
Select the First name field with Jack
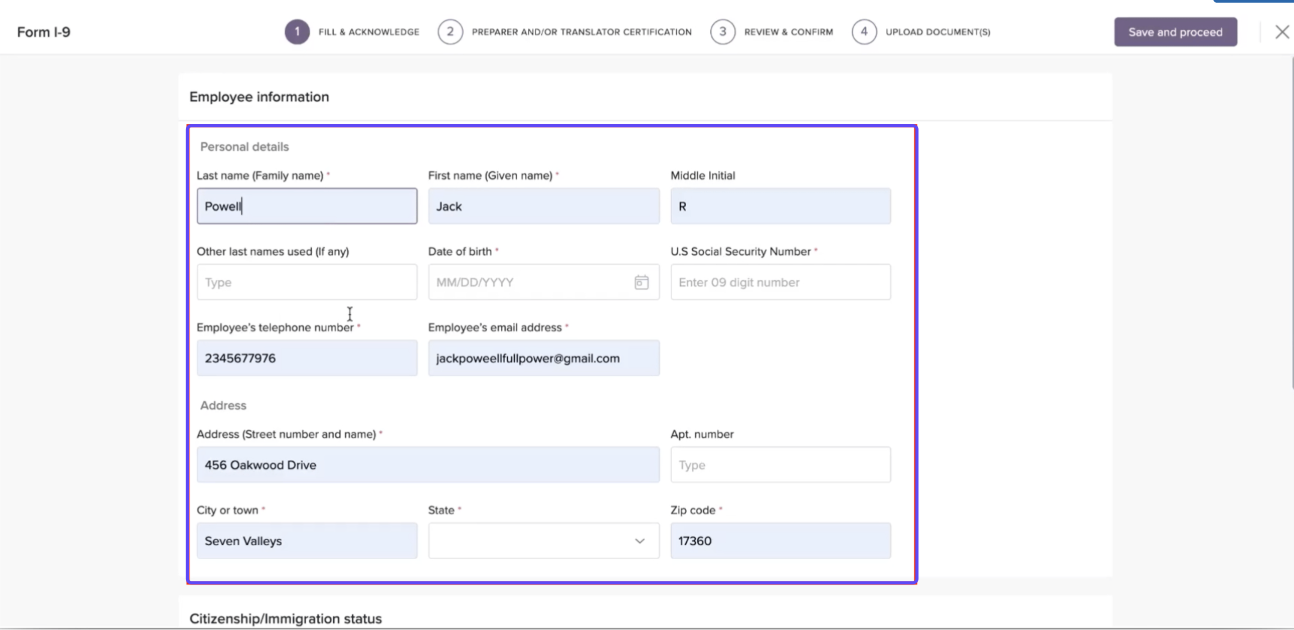coord(543,207)
